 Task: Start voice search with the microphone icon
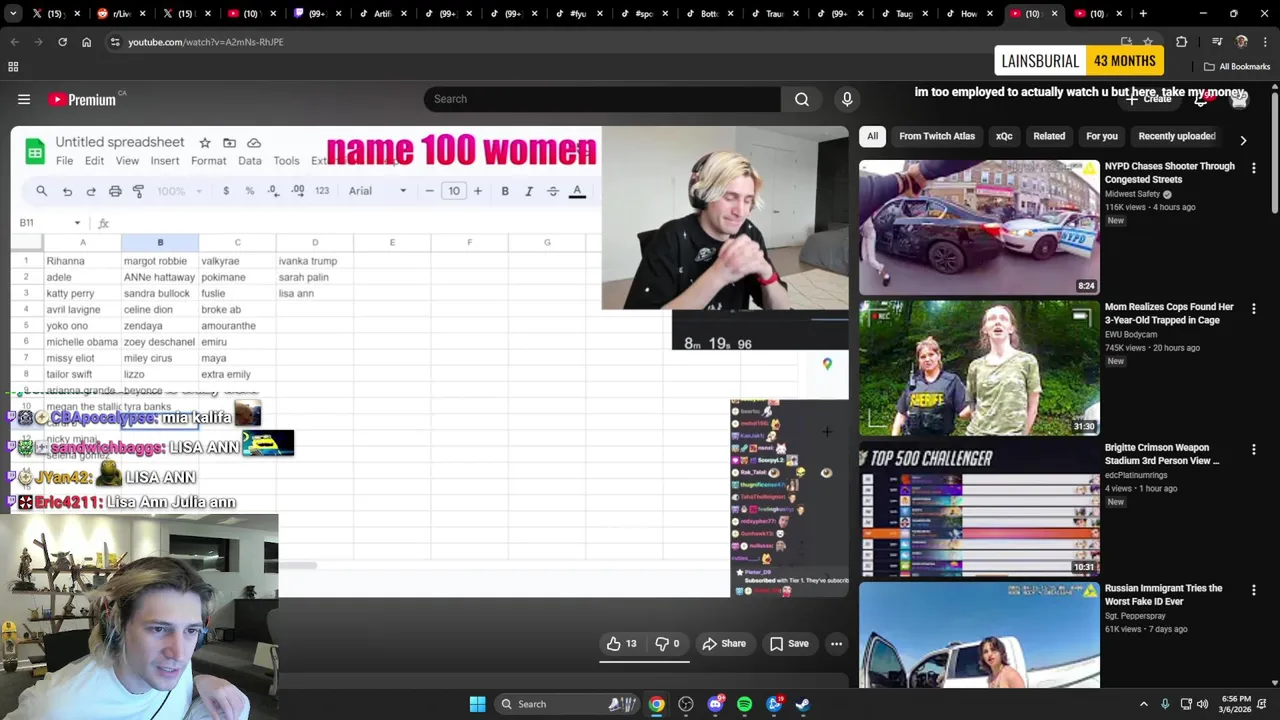[x=847, y=99]
